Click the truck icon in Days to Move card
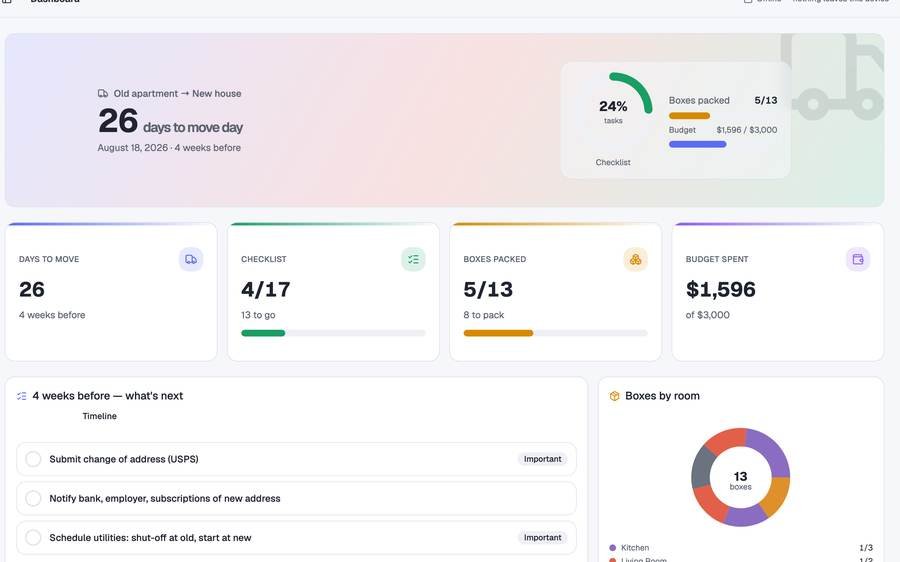This screenshot has width=900, height=562. click(x=191, y=259)
